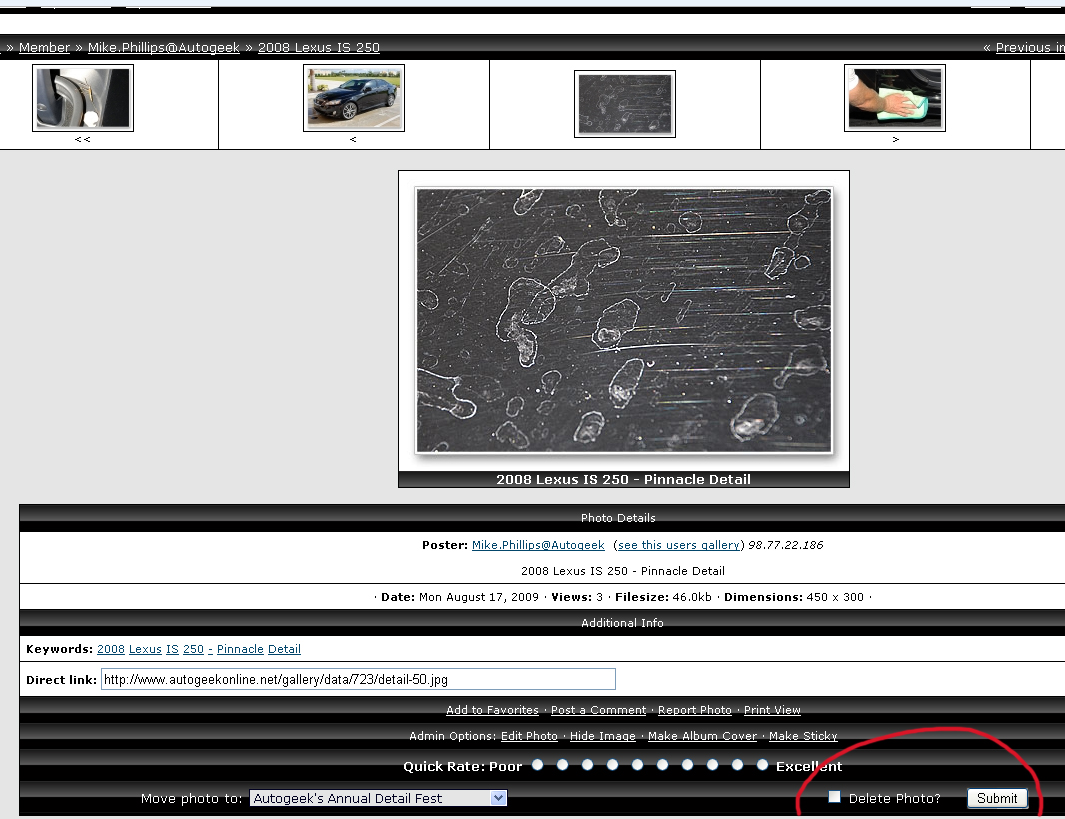This screenshot has width=1065, height=819.
Task: Select the third Quick Rate radio from Poor
Action: point(588,765)
